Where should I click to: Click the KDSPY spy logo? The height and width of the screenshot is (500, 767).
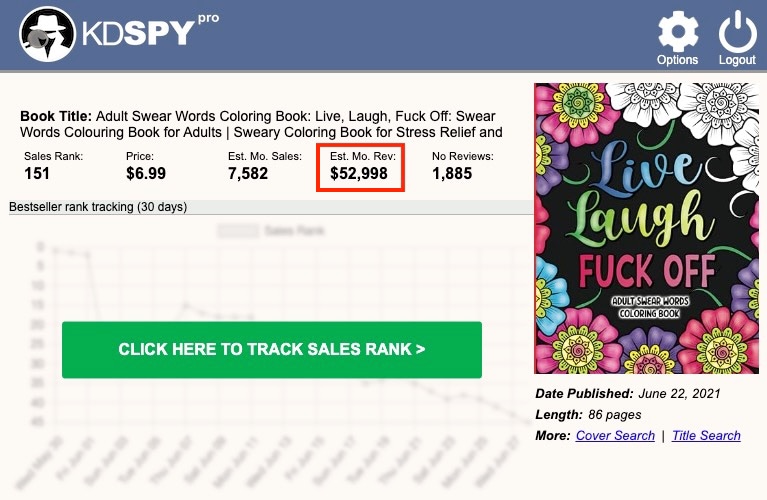pos(44,35)
